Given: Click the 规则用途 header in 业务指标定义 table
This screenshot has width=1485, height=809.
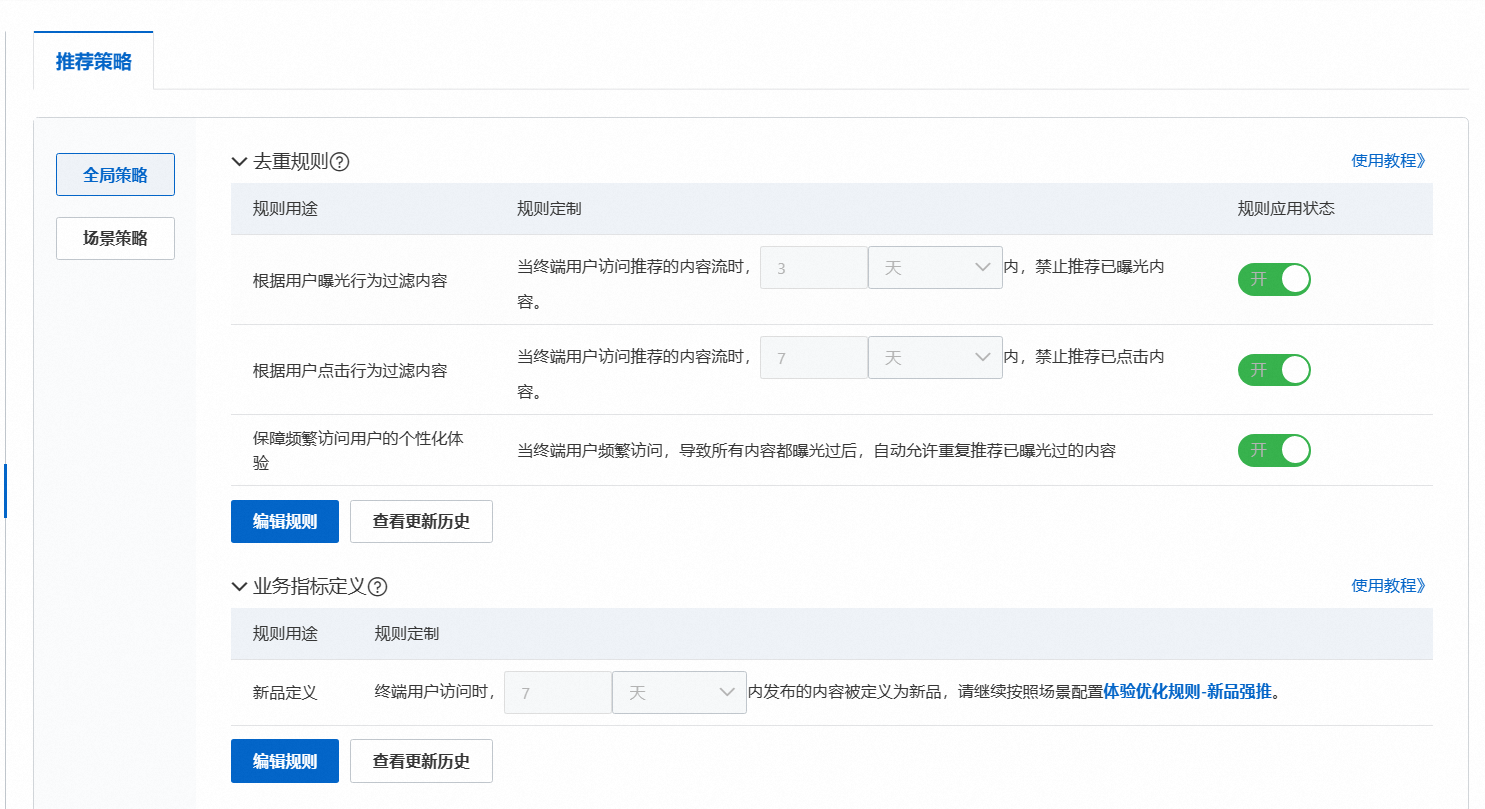Looking at the screenshot, I should pyautogui.click(x=285, y=634).
